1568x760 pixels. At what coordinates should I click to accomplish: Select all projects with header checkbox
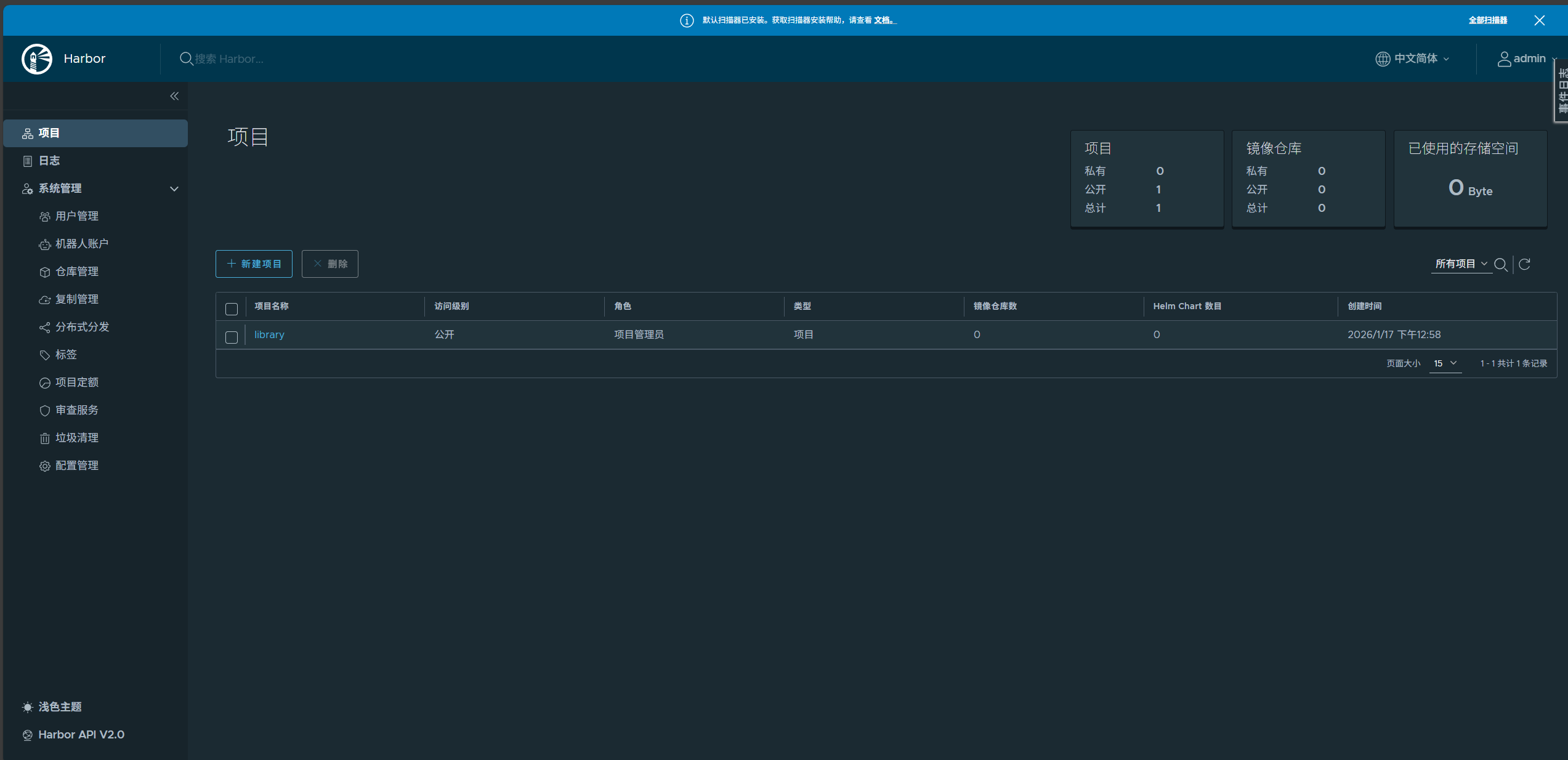click(x=232, y=309)
